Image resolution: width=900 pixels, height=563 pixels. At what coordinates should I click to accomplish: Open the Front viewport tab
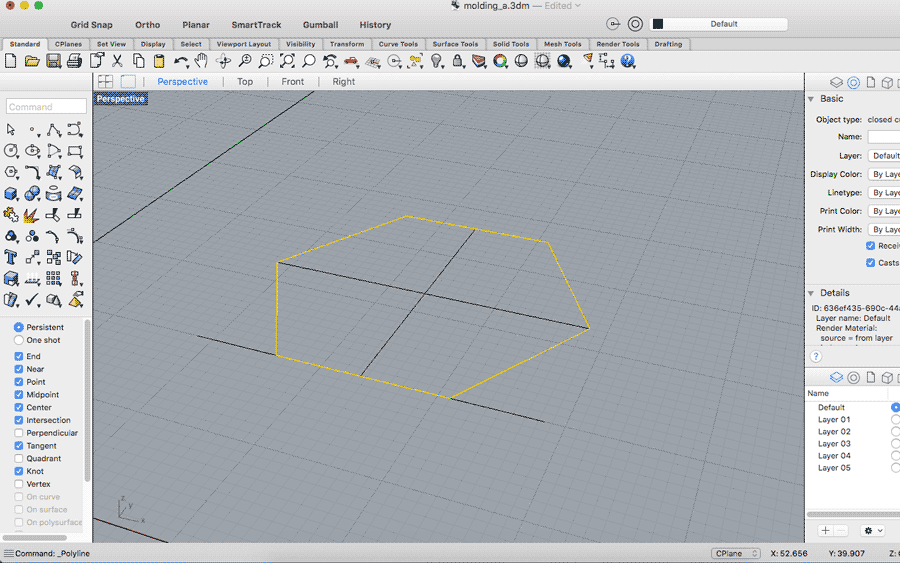(x=293, y=81)
